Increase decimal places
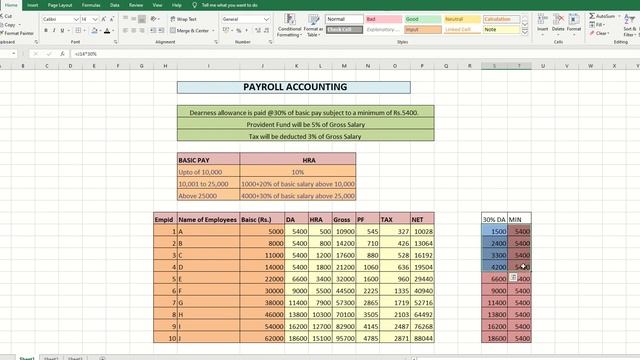Viewport: 640px width, 360px height. [258, 31]
